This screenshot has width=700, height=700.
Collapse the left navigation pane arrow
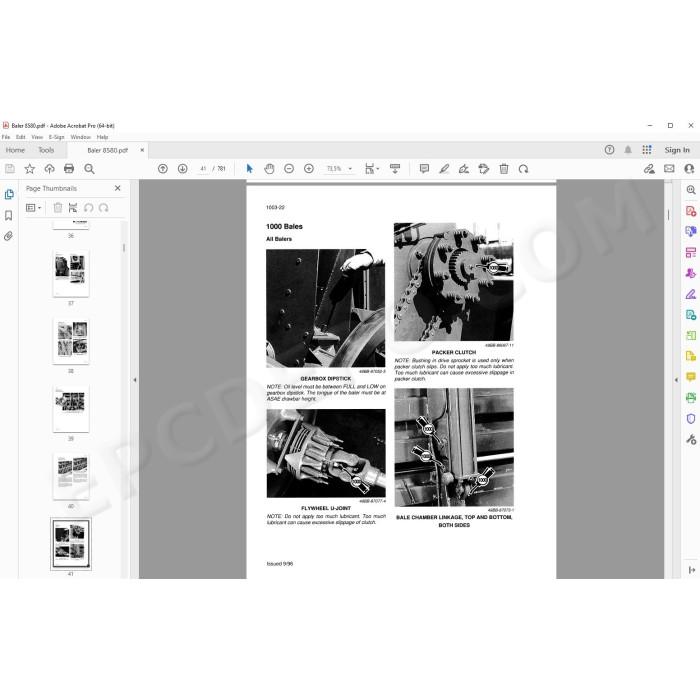135,380
